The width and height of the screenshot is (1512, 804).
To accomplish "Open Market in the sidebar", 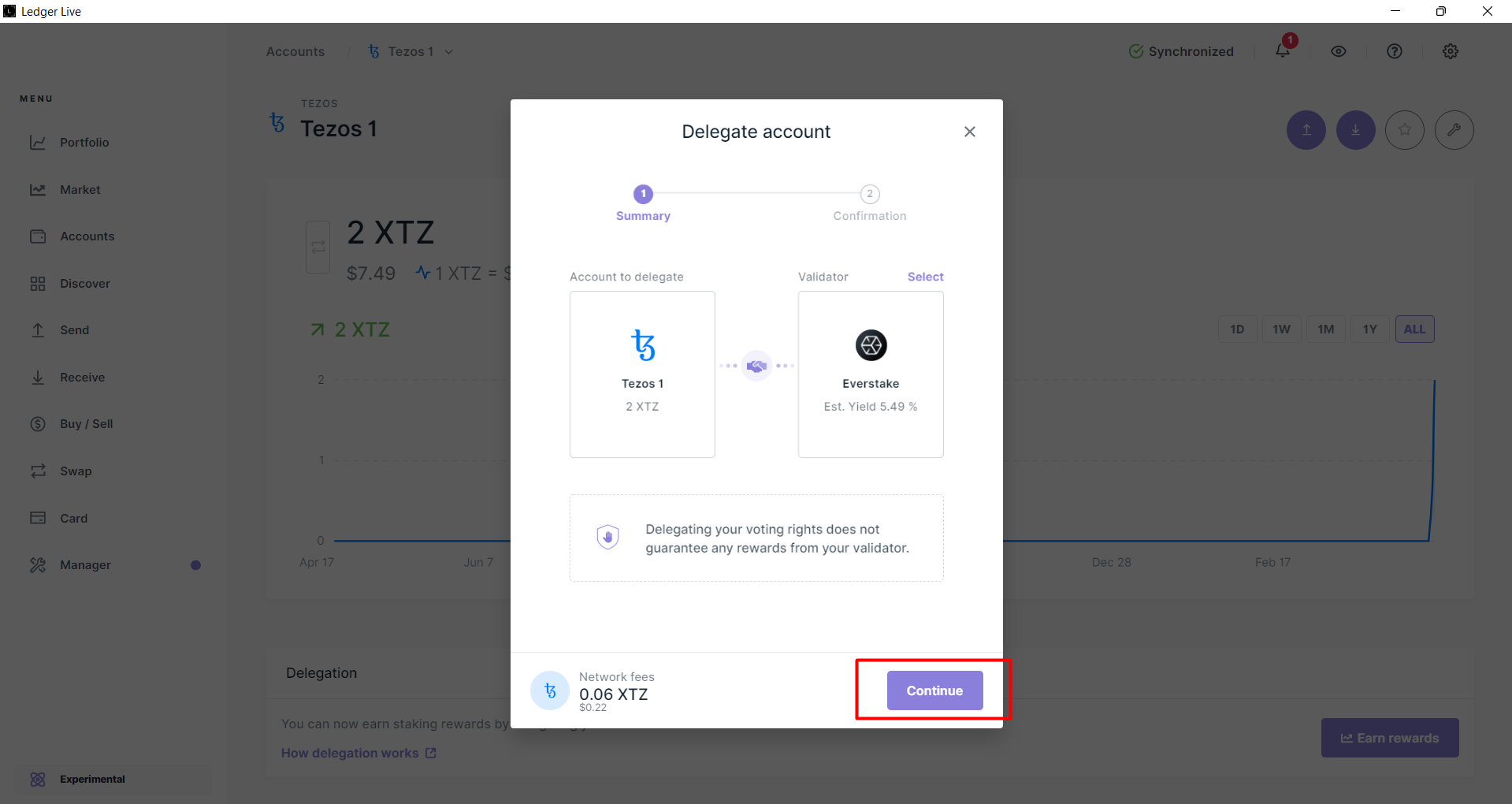I will click(x=80, y=190).
